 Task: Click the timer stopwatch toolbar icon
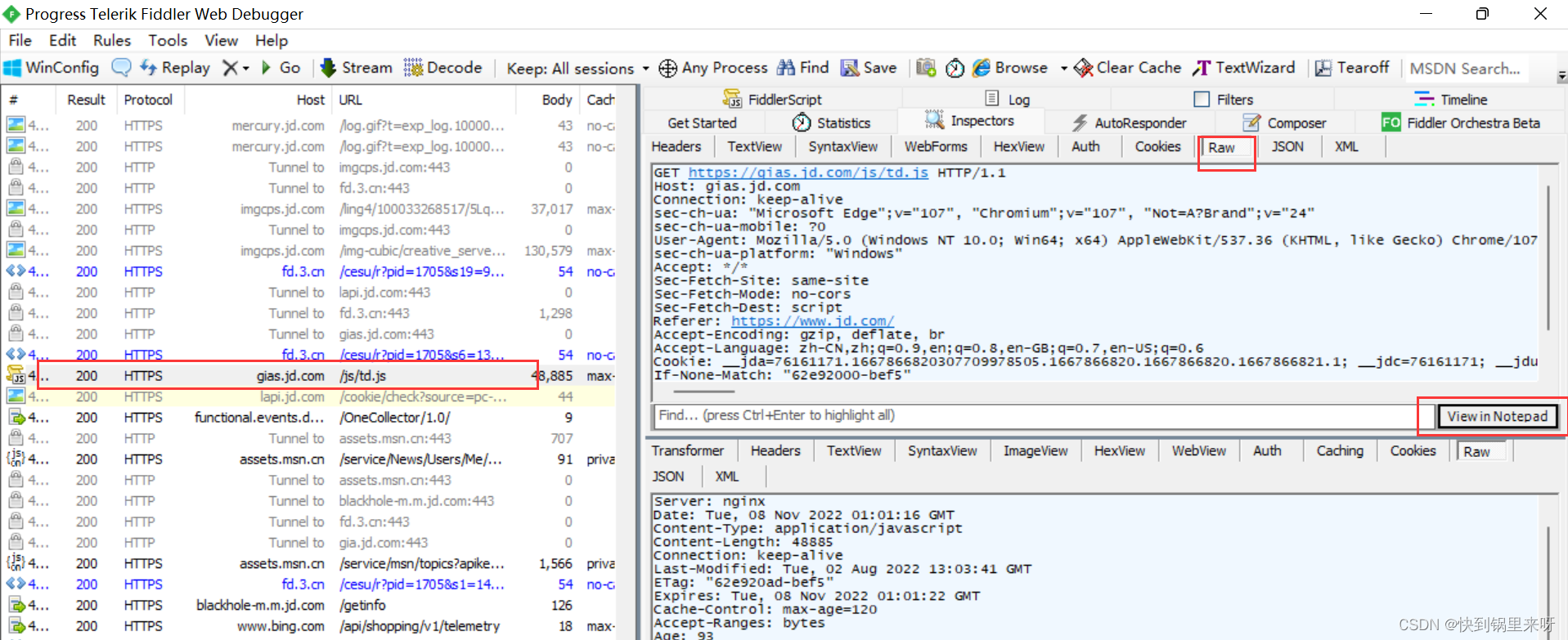955,68
